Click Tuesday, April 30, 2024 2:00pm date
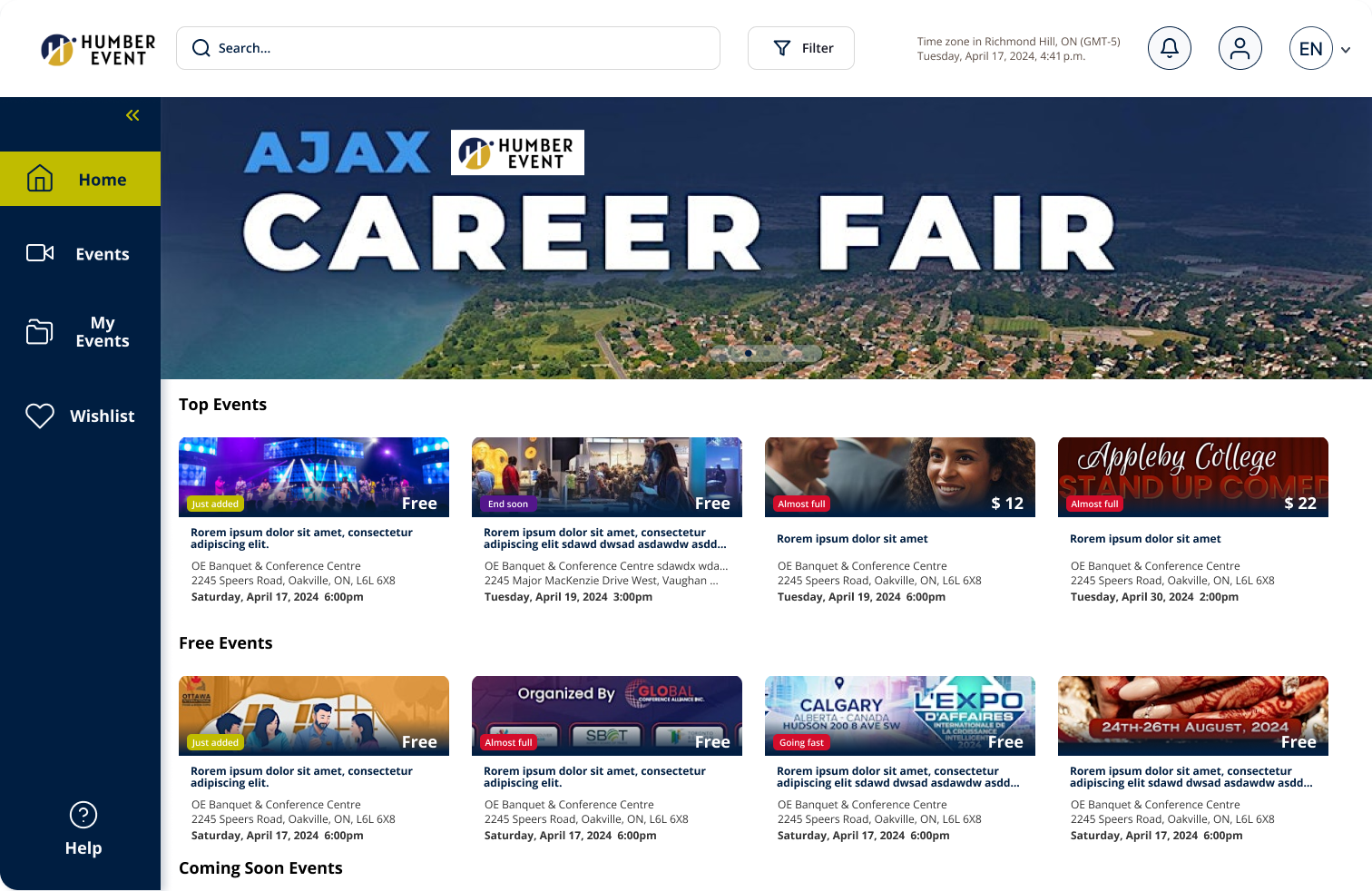Screen dimensions: 1372x891 coord(1154,597)
